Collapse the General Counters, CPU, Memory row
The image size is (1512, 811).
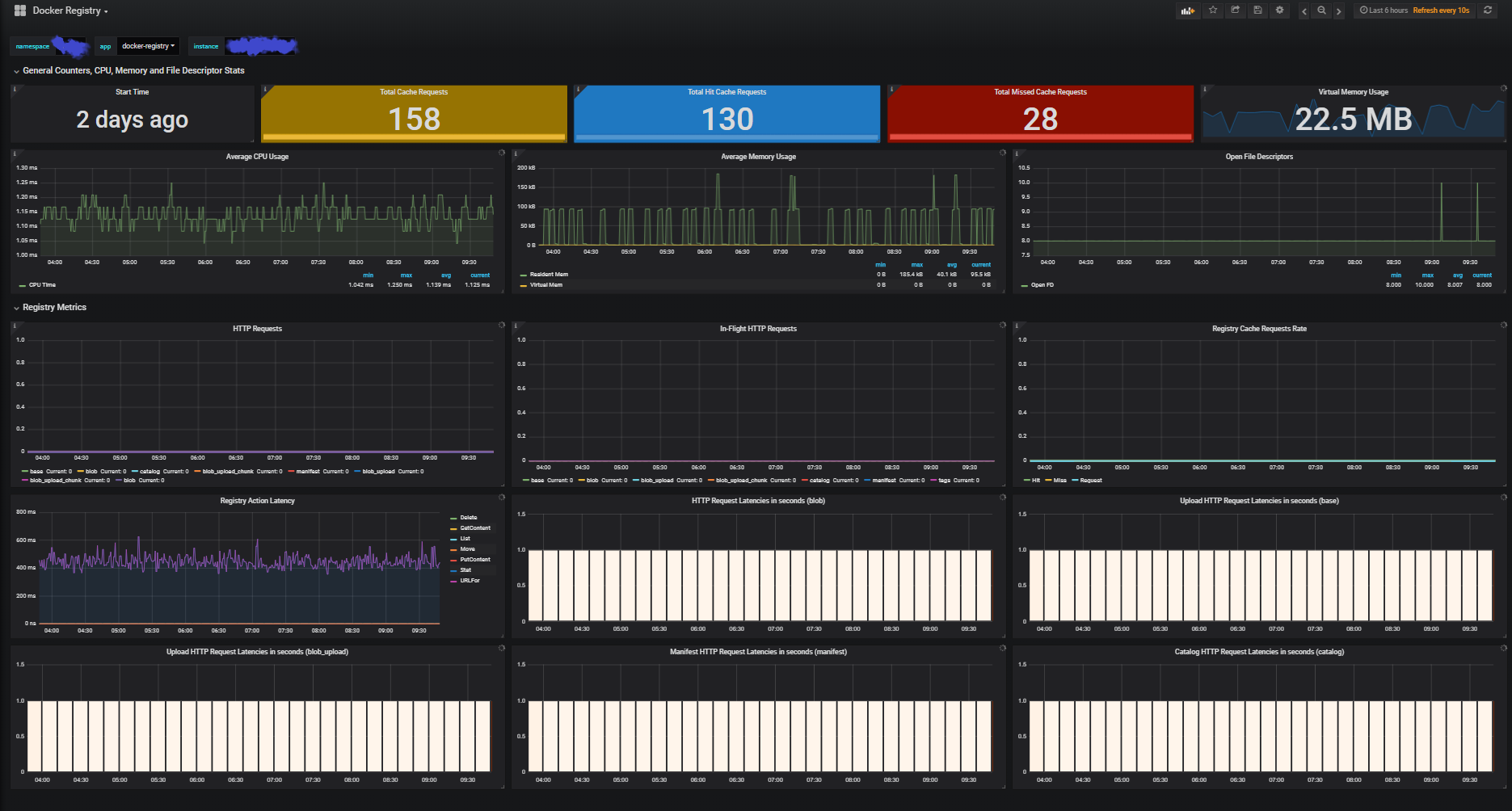(x=133, y=71)
